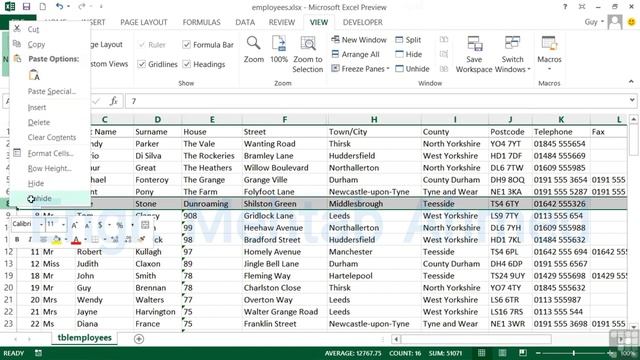Click Format Painter brush in mini toolbar
Screen dimensions: 640x360
(x=142, y=240)
